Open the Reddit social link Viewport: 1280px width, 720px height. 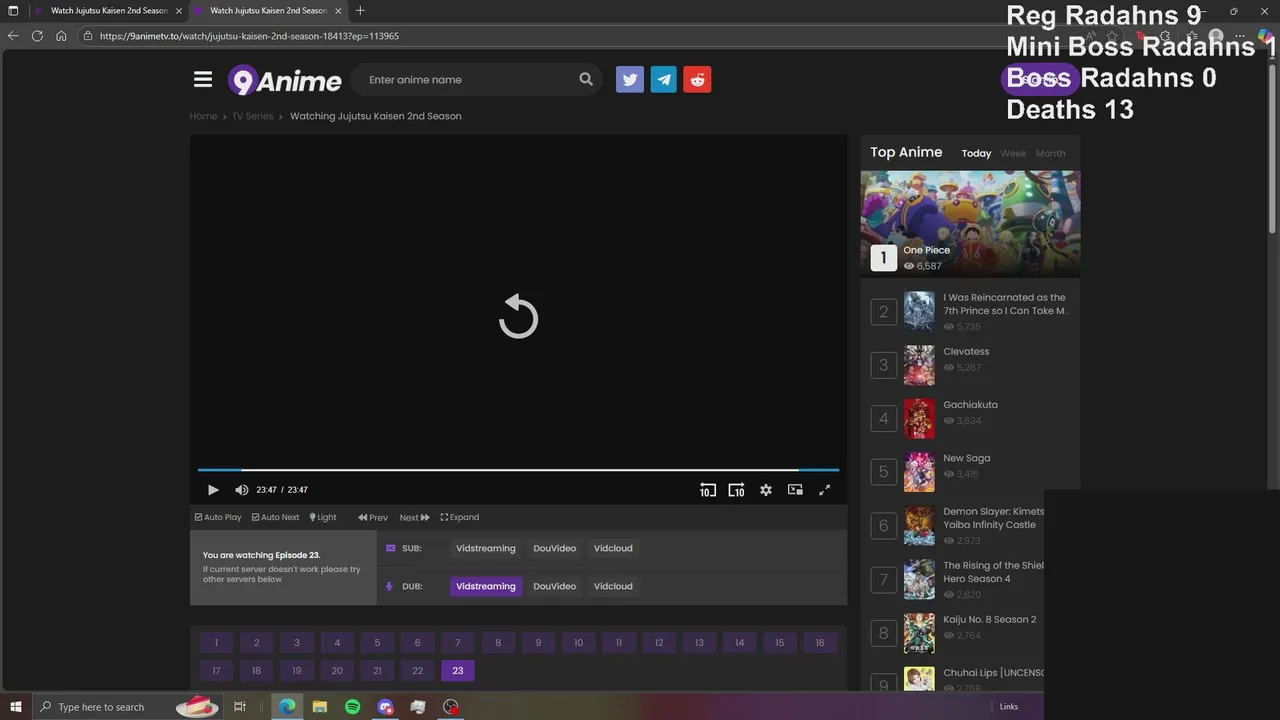pyautogui.click(x=698, y=80)
